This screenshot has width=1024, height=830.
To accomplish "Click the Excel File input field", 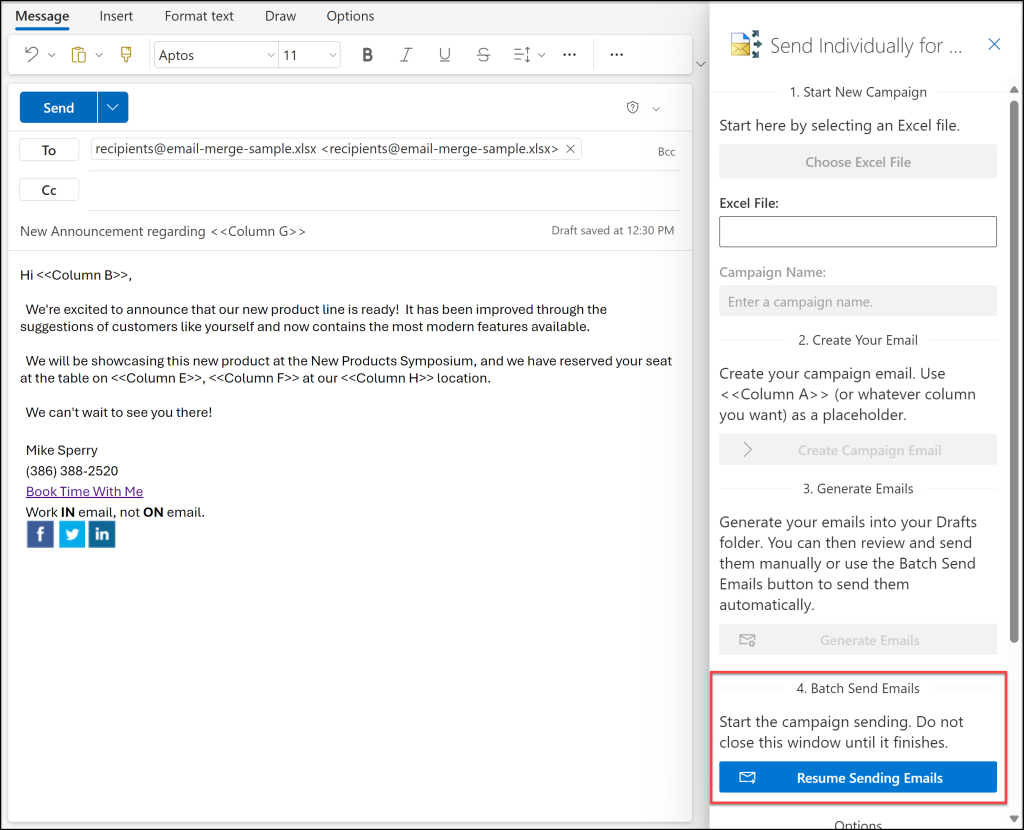I will click(858, 232).
